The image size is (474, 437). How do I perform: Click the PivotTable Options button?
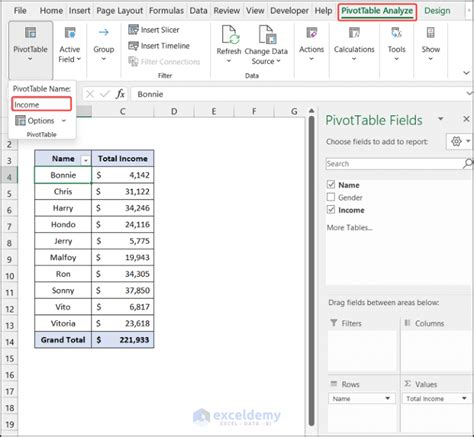(x=40, y=121)
